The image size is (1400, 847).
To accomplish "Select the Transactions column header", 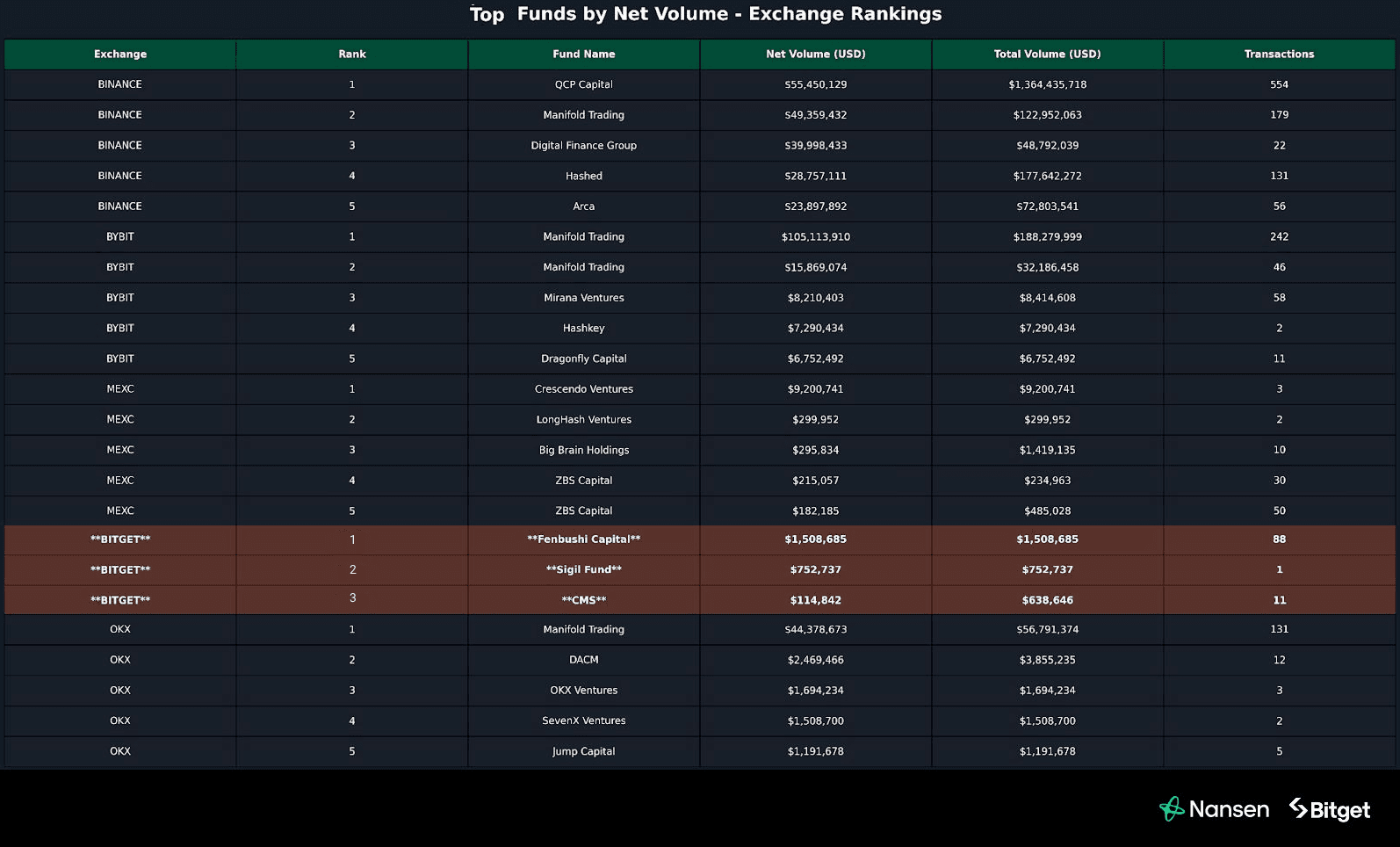I will [1279, 54].
